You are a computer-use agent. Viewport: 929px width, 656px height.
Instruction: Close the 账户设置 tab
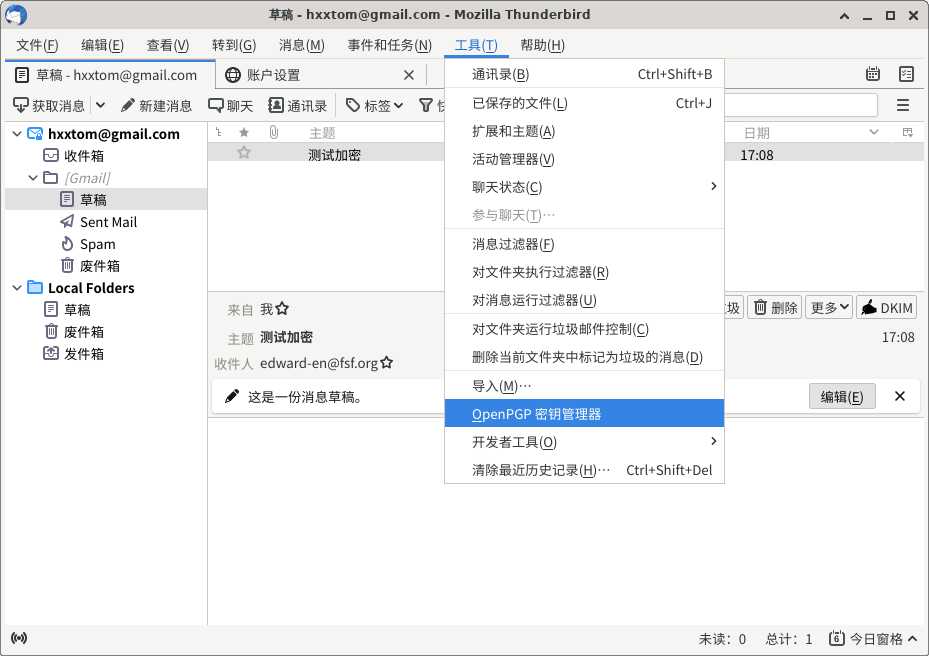coord(409,75)
